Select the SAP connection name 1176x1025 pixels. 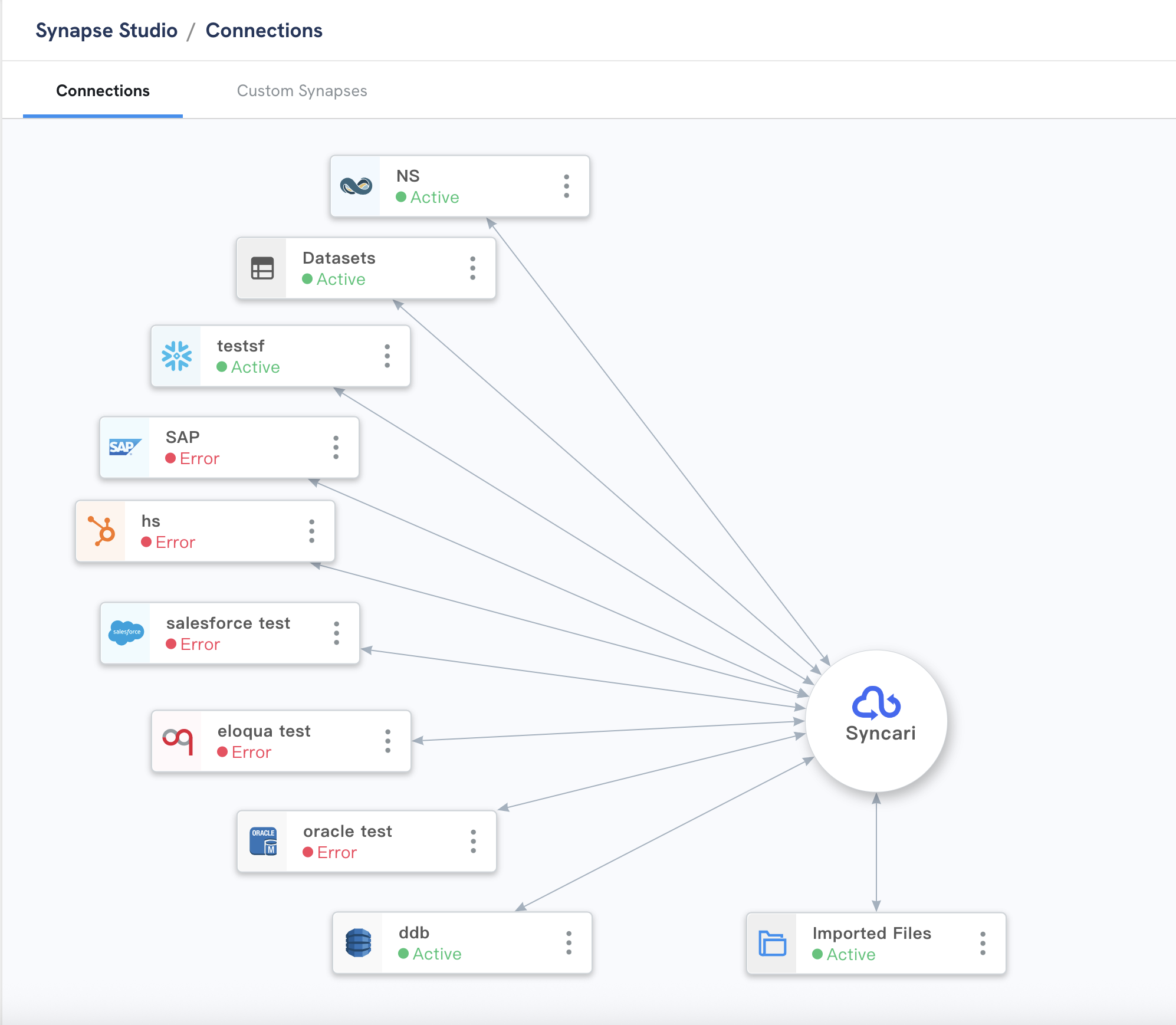[182, 437]
